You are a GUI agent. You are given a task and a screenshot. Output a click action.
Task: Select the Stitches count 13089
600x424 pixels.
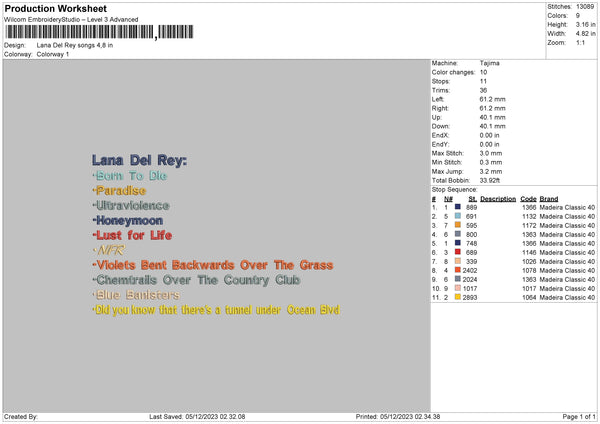[585, 7]
